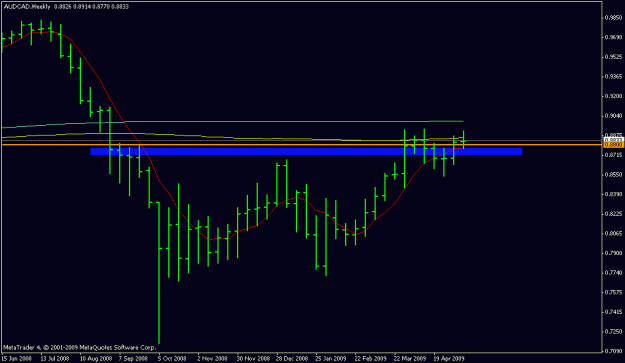Click the 0.7090 price axis label
This screenshot has height=363, width=625.
click(x=613, y=351)
